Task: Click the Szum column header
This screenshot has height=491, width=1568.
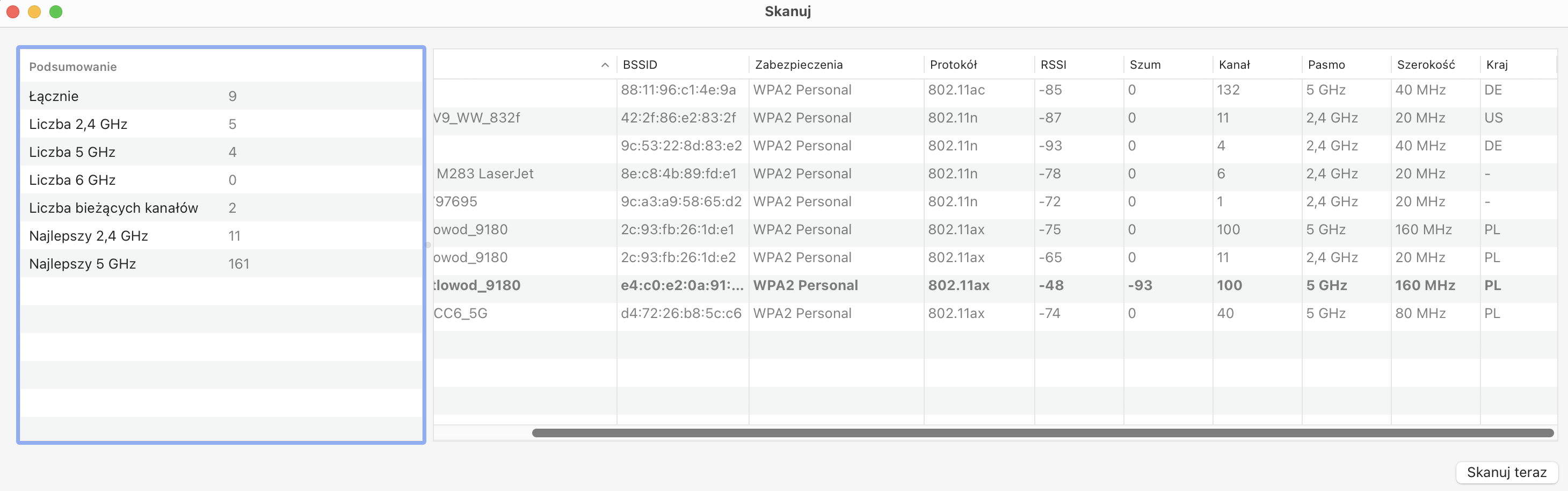Action: tap(1168, 64)
